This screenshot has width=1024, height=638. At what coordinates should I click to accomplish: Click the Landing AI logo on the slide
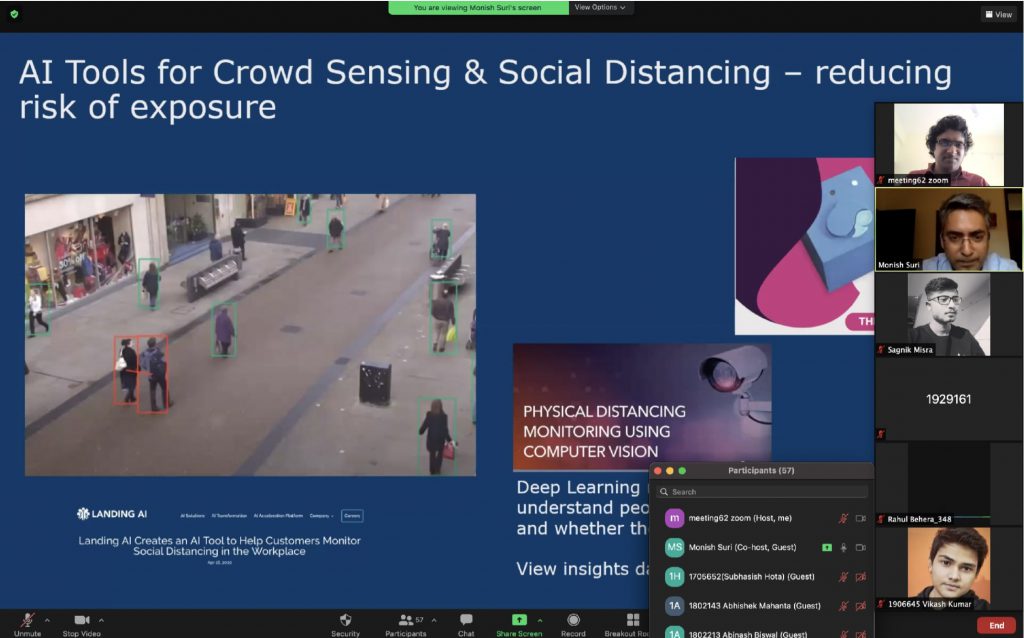coord(112,514)
